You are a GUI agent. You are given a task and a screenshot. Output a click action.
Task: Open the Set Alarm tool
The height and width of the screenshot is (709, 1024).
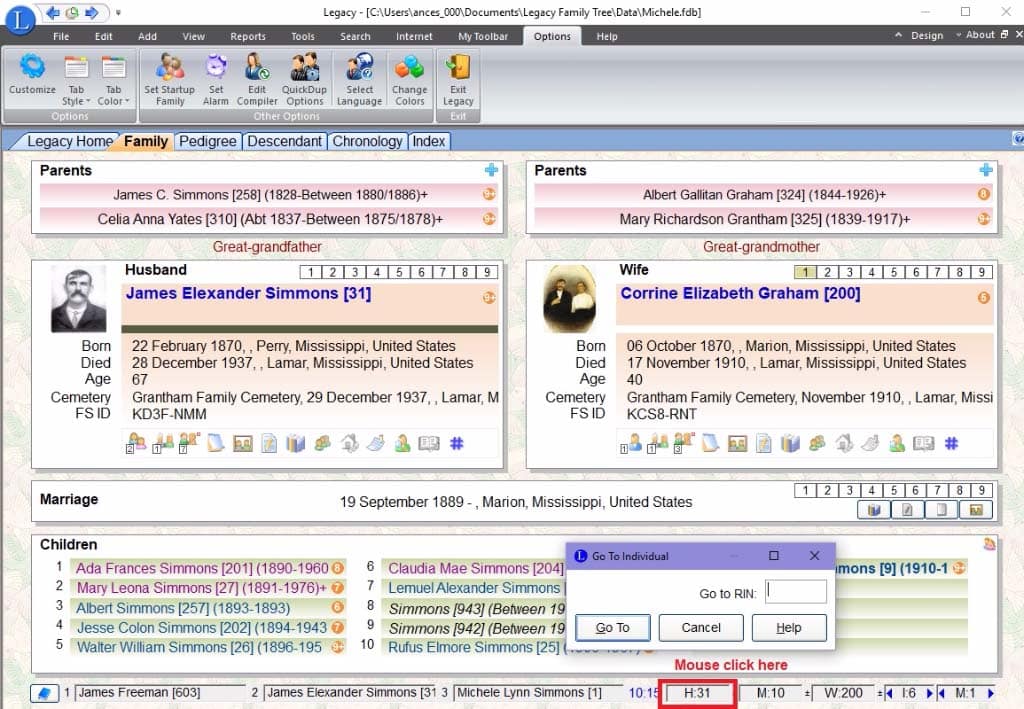click(216, 80)
